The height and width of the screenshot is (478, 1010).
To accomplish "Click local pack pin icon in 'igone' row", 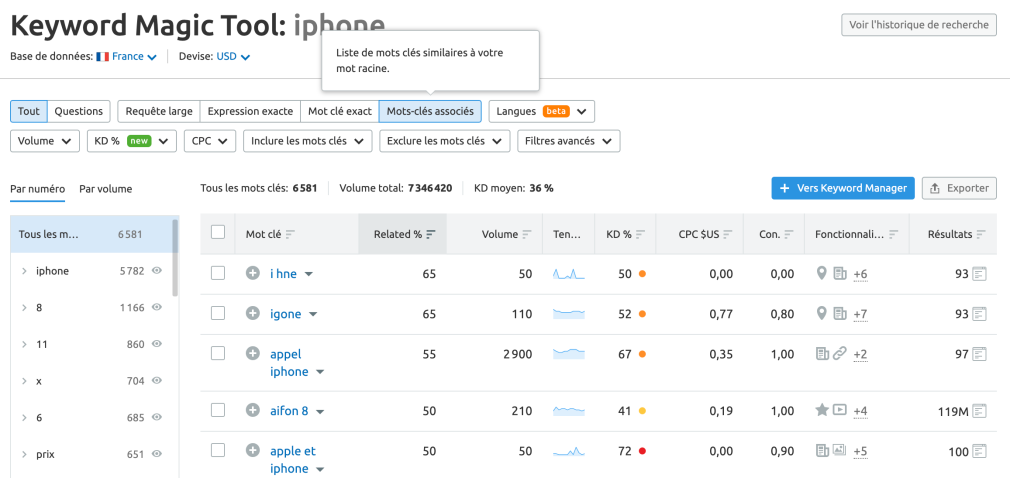I will [821, 314].
